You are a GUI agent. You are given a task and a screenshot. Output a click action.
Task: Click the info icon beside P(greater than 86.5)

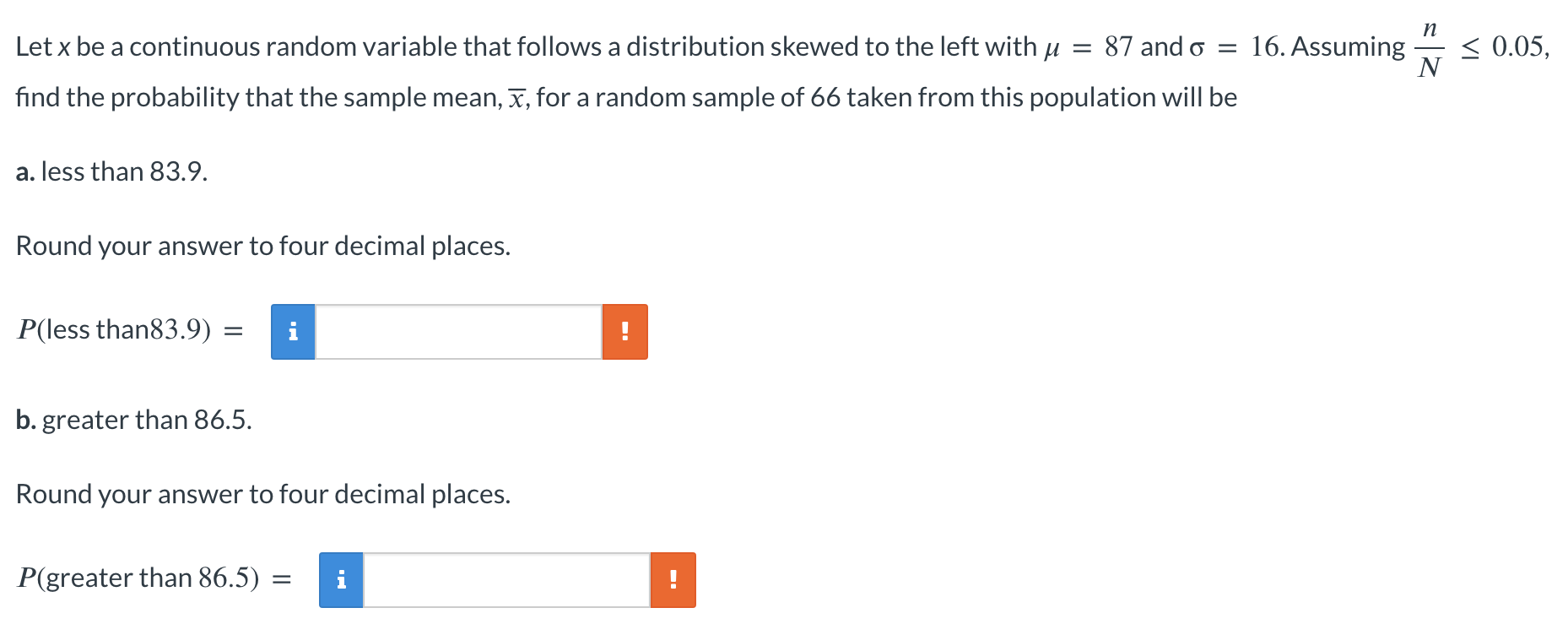pyautogui.click(x=341, y=580)
